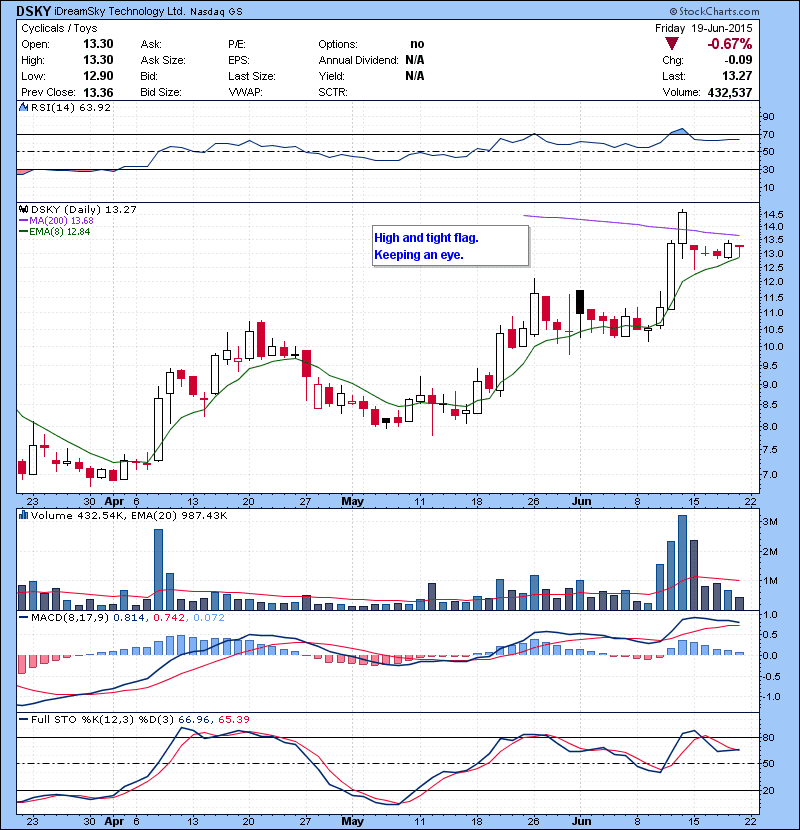Image resolution: width=800 pixels, height=830 pixels.
Task: Click the RSI 70 level axis label
Action: pos(768,134)
